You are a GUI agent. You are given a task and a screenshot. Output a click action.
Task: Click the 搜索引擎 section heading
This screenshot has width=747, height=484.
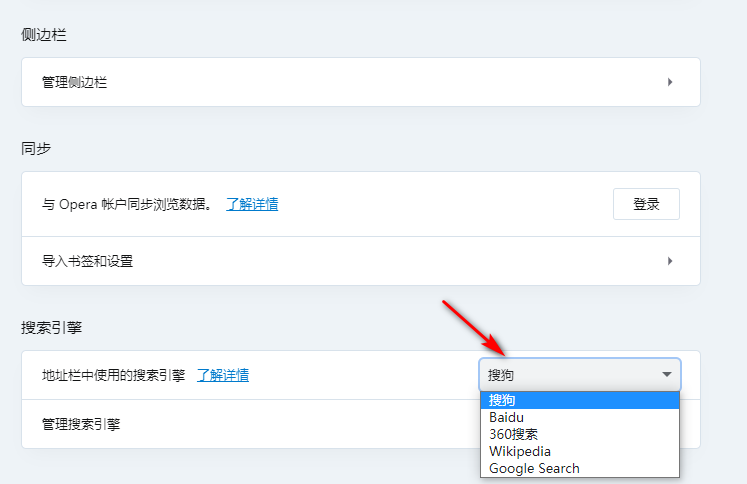[51, 328]
